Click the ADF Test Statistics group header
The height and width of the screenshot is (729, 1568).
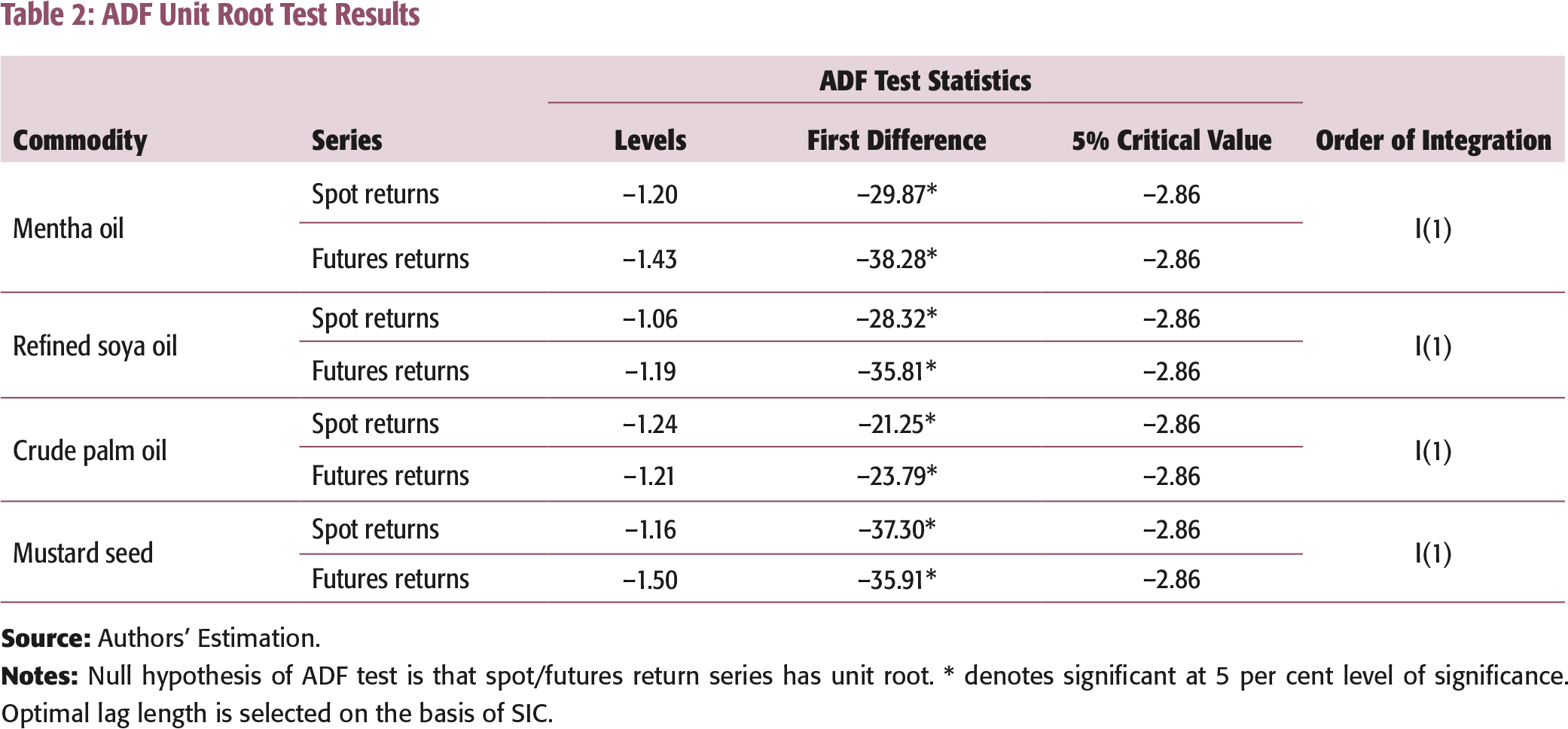(925, 81)
